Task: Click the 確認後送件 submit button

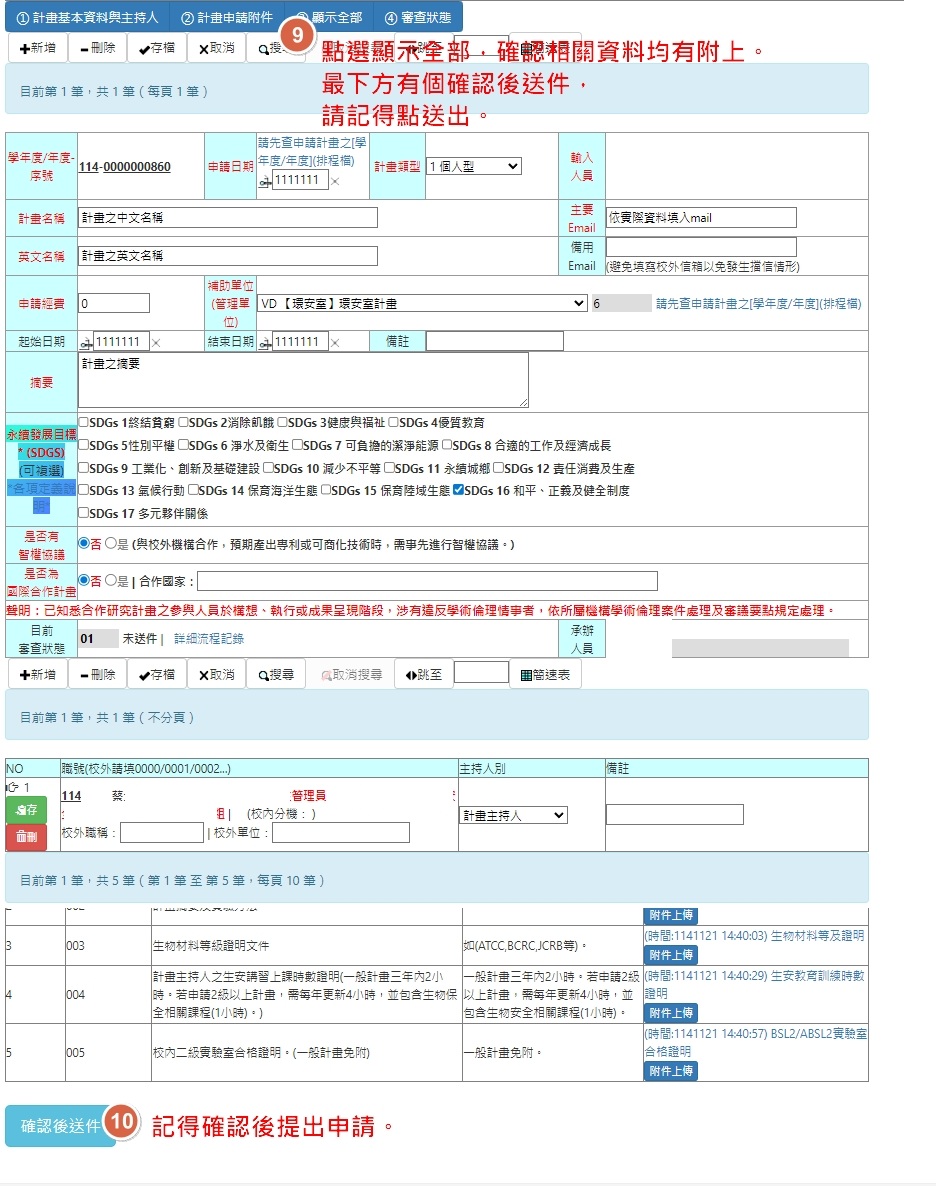Action: click(60, 1126)
